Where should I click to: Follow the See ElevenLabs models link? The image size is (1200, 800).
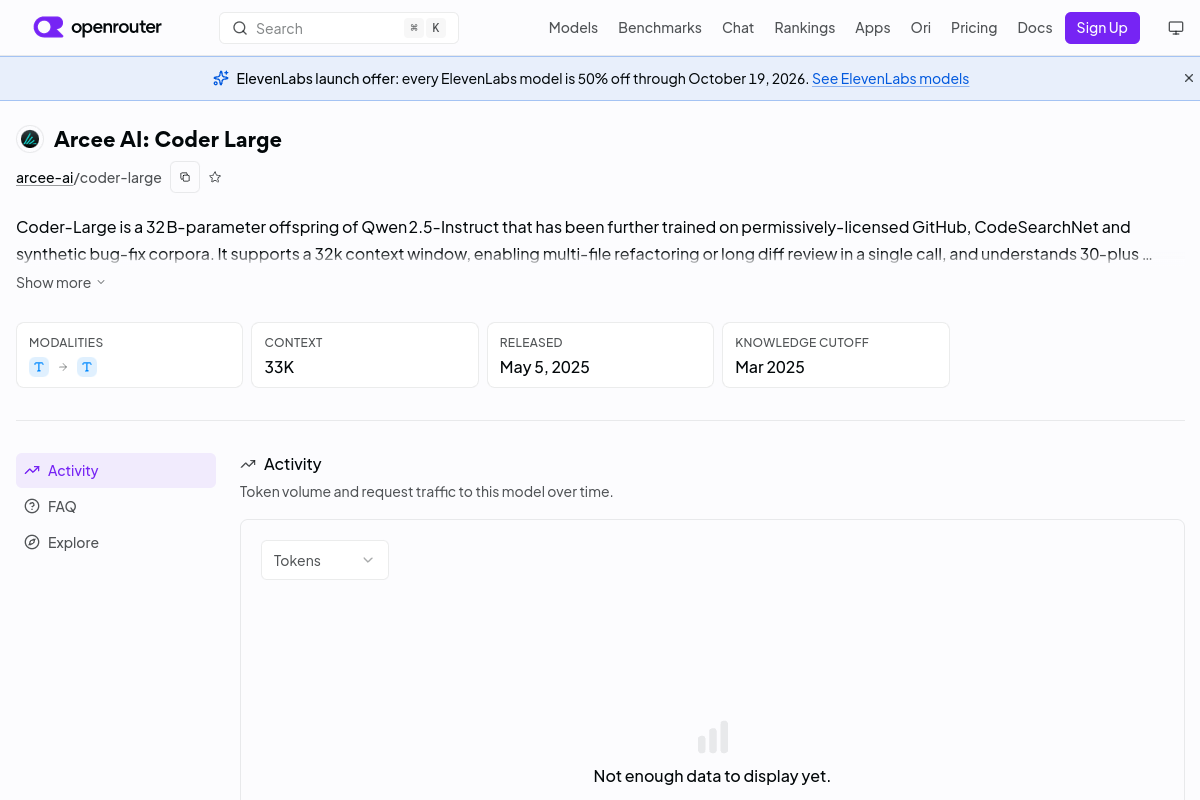tap(890, 79)
